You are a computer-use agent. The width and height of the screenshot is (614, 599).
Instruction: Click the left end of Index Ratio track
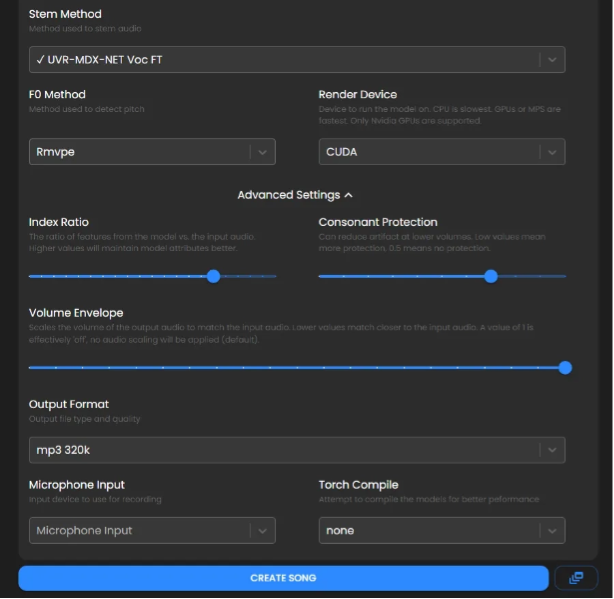pyautogui.click(x=32, y=276)
